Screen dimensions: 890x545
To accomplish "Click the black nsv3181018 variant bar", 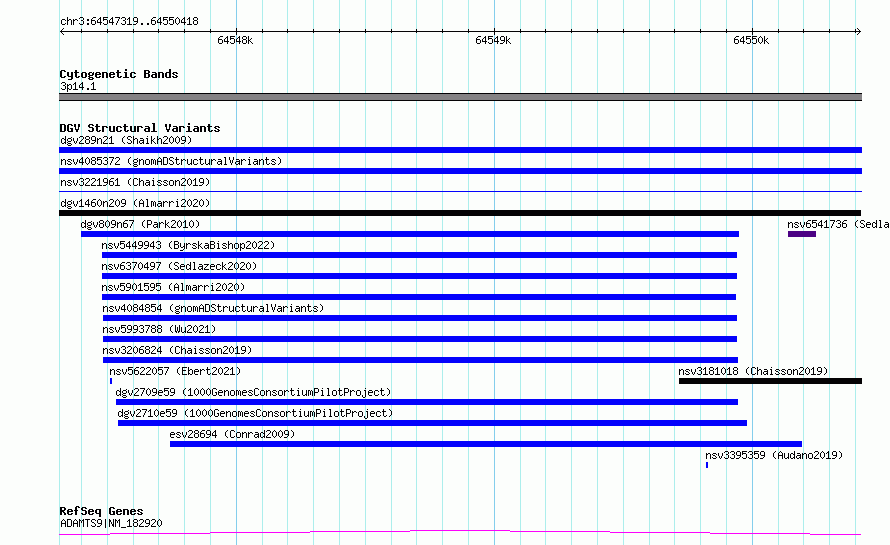I will click(x=770, y=381).
